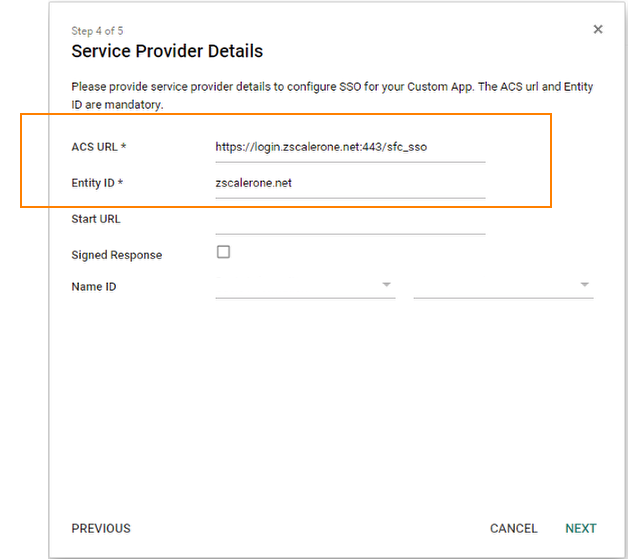The image size is (628, 559).
Task: Click the Name ID label
Action: point(93,287)
